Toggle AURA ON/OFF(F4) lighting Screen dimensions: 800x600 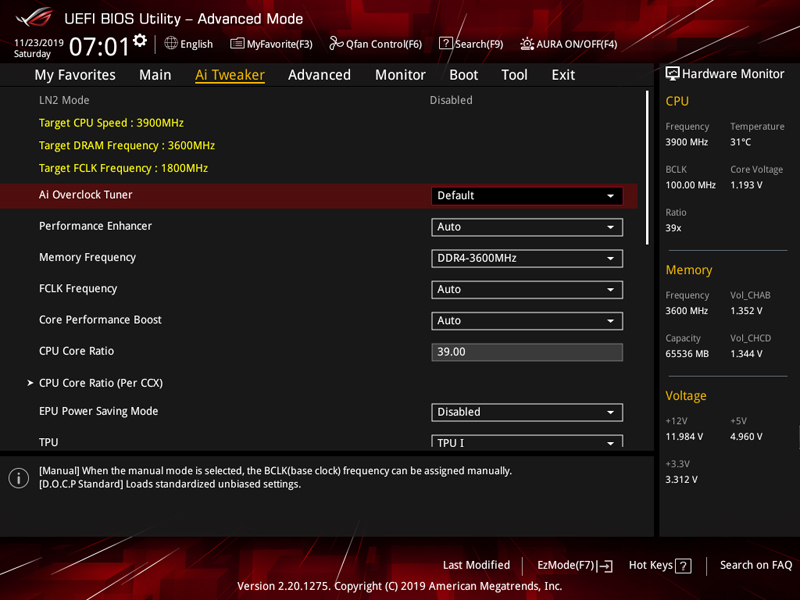coord(569,44)
